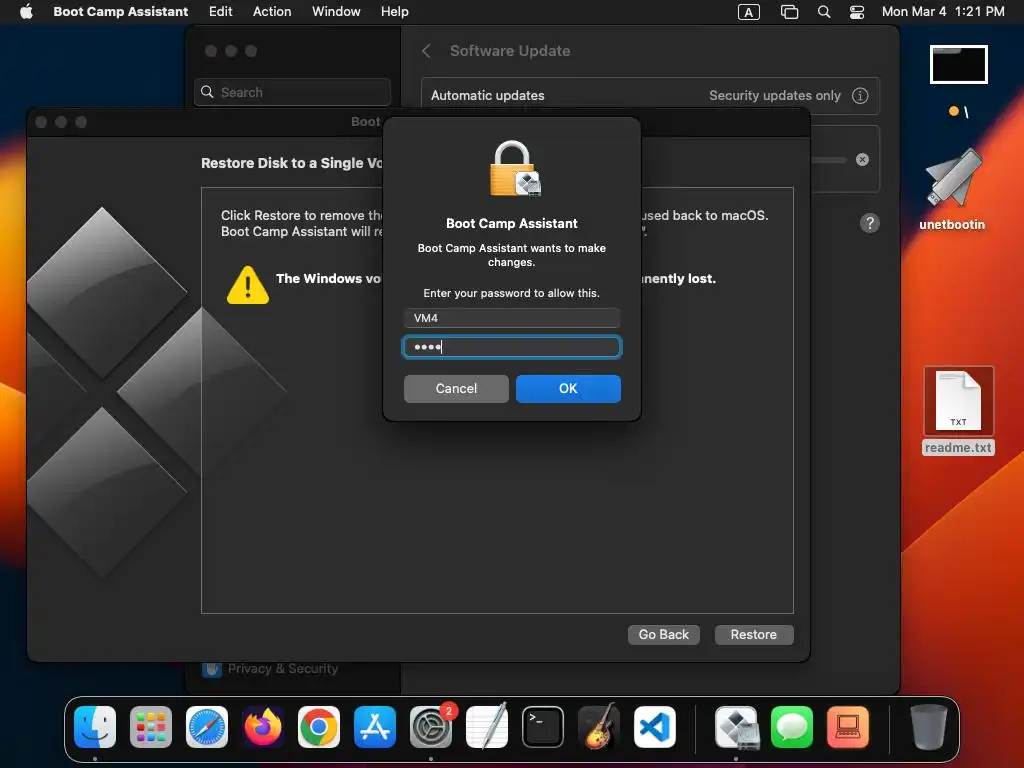Open App Store from the Dock

375,727
